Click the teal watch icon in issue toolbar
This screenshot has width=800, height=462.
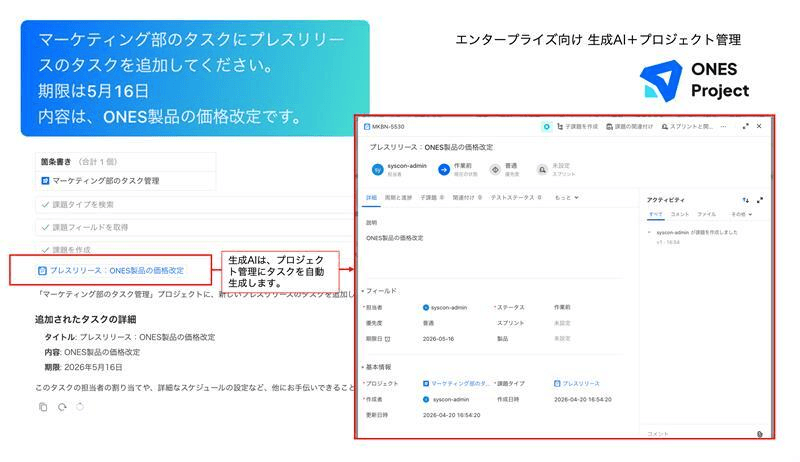click(x=546, y=126)
